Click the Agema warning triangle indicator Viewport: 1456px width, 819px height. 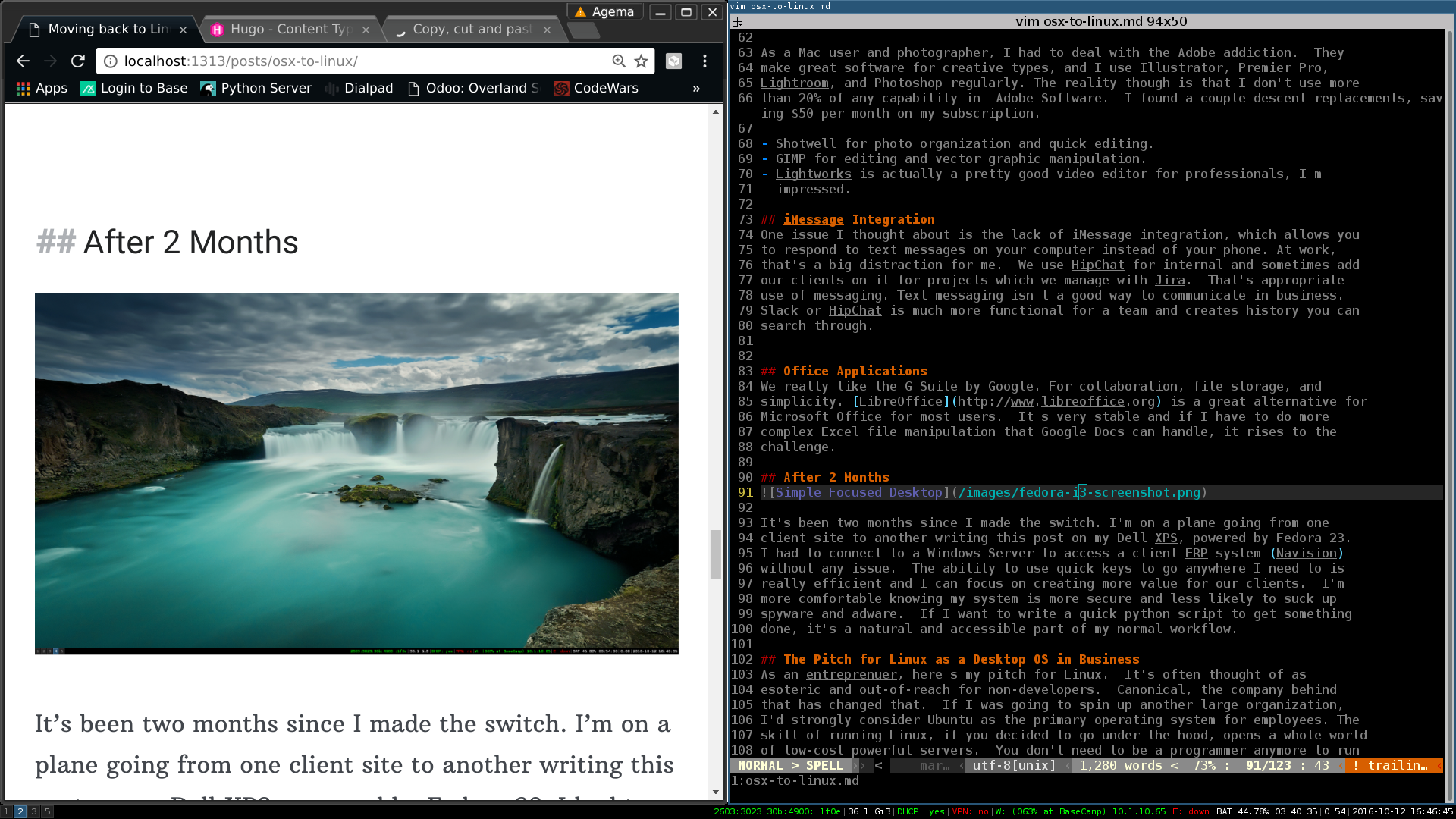coord(581,11)
